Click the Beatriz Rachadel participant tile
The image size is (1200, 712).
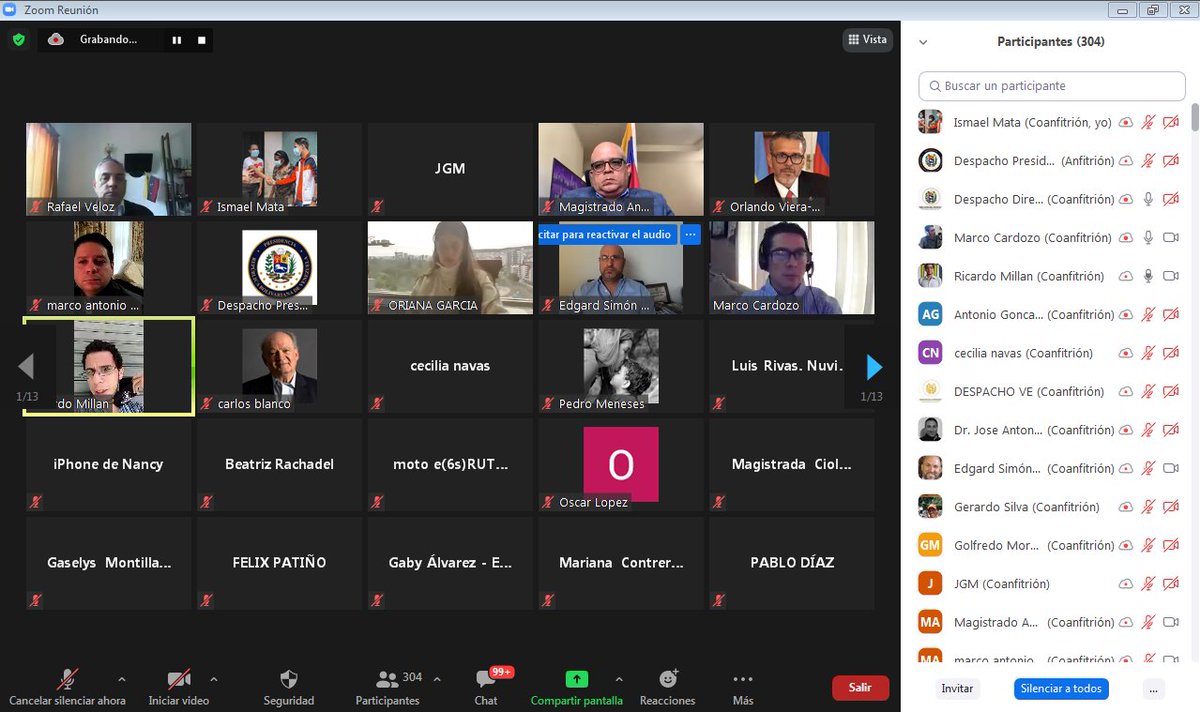(279, 465)
